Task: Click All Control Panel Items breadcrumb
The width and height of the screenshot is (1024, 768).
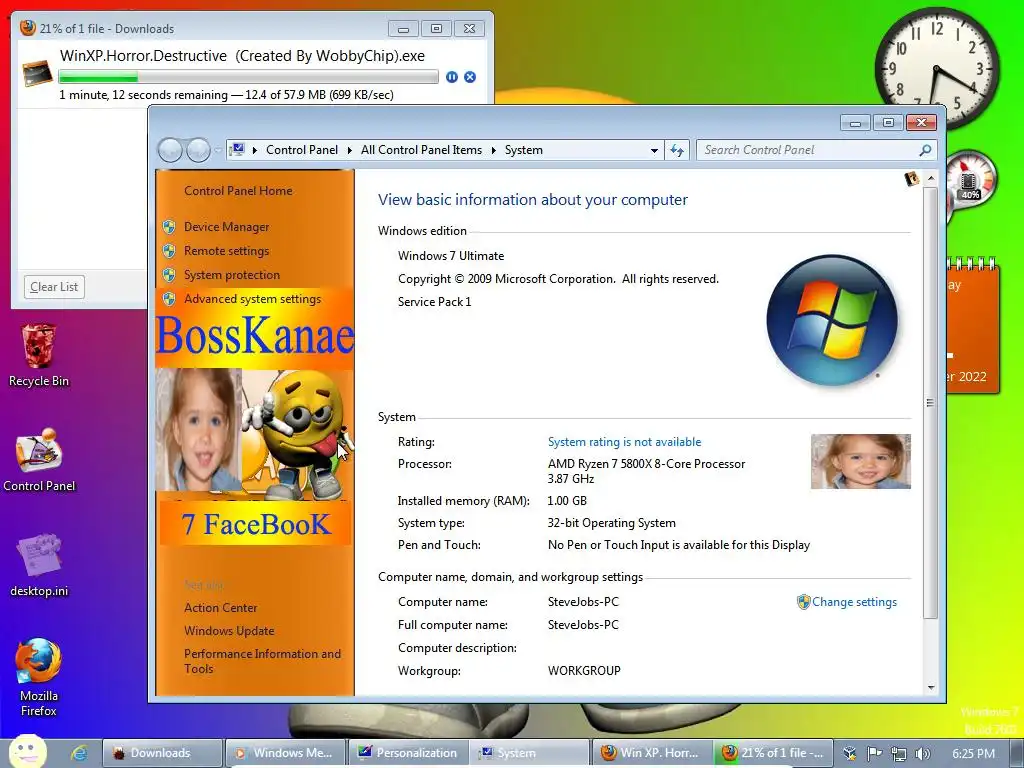Action: pos(421,150)
